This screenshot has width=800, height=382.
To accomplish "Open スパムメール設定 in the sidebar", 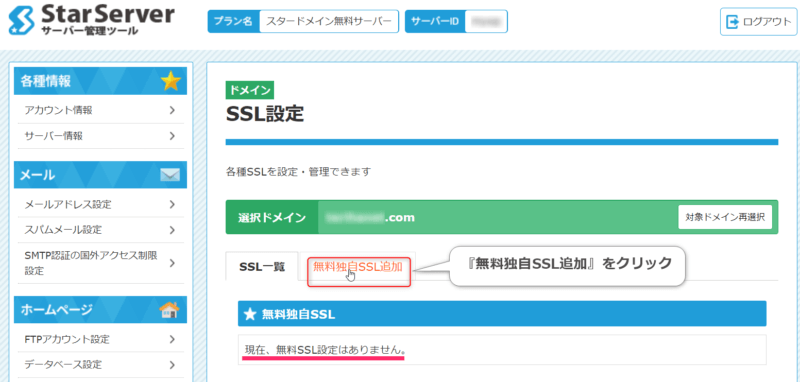I will [100, 230].
